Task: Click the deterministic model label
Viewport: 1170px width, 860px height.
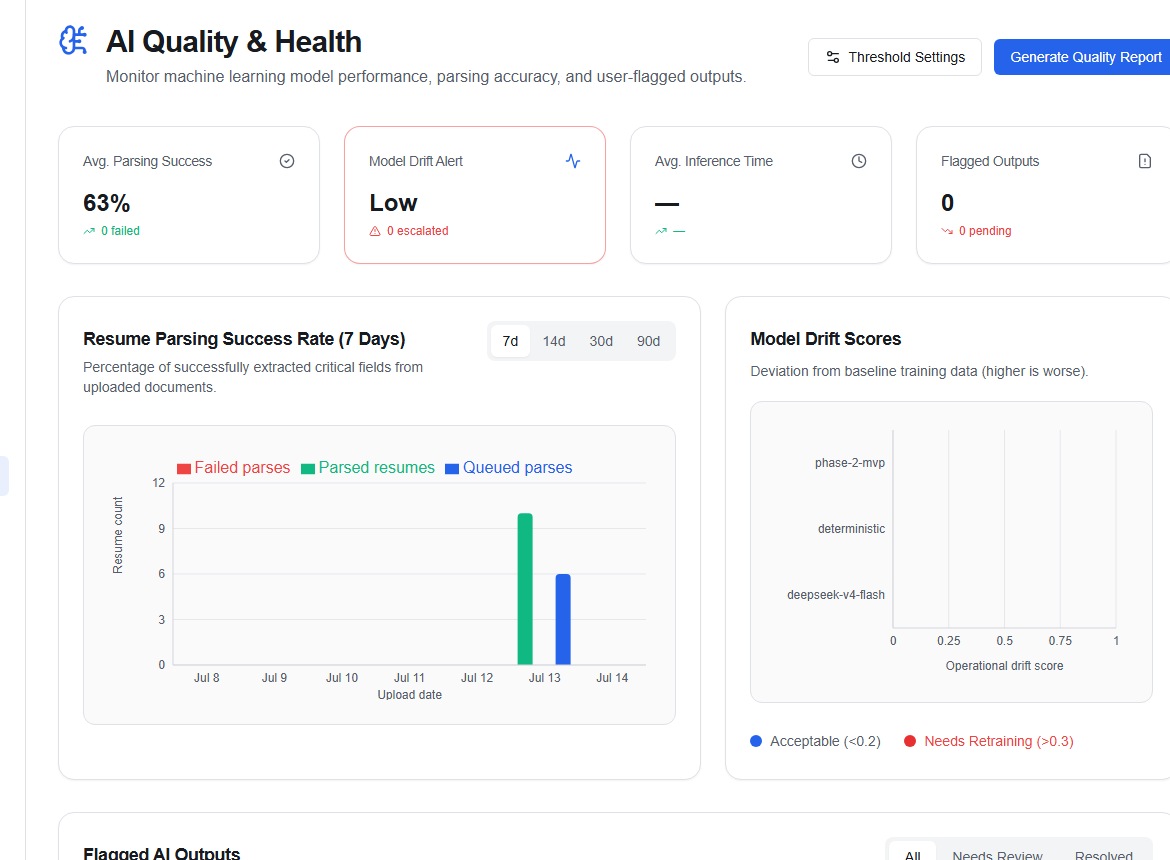Action: click(851, 529)
